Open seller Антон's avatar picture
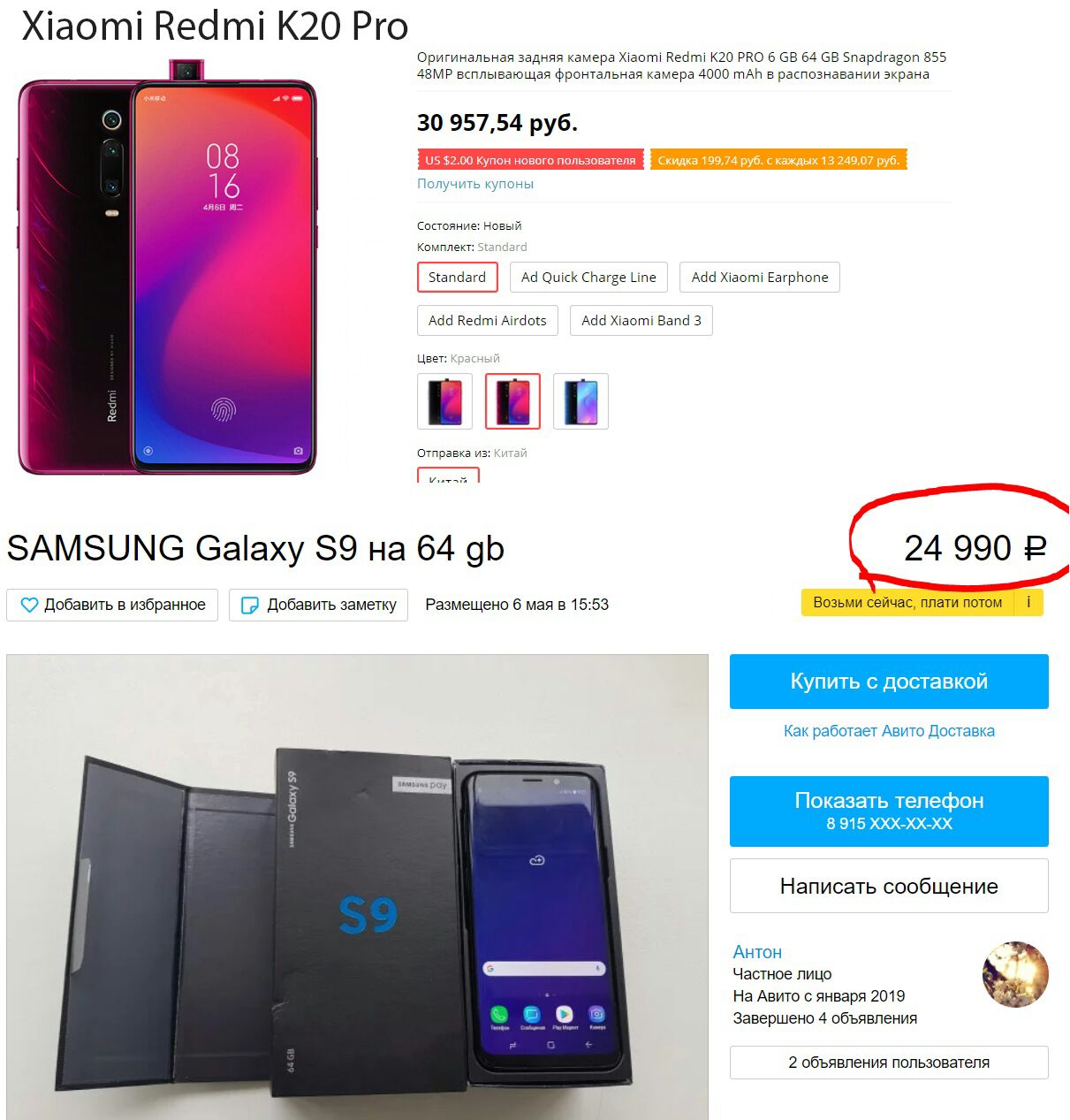The image size is (1070, 1120). (1015, 974)
